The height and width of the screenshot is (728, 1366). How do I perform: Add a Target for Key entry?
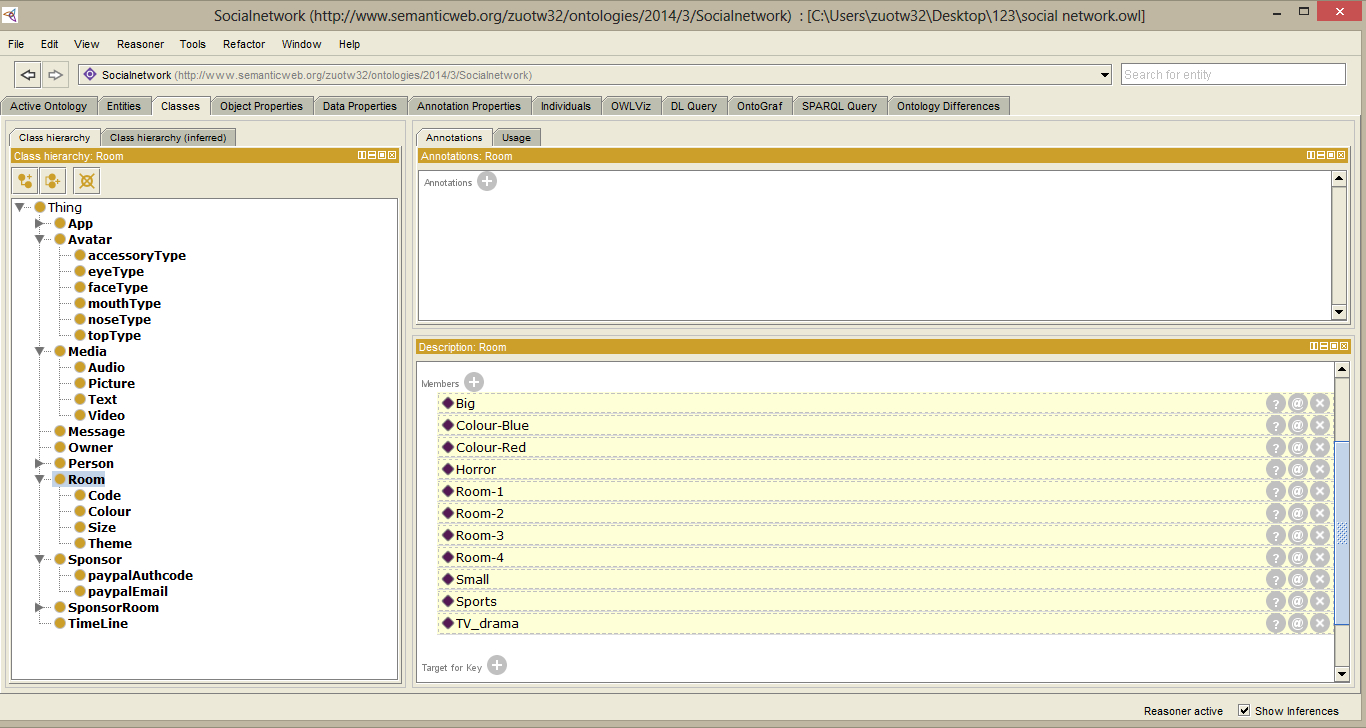pos(497,665)
